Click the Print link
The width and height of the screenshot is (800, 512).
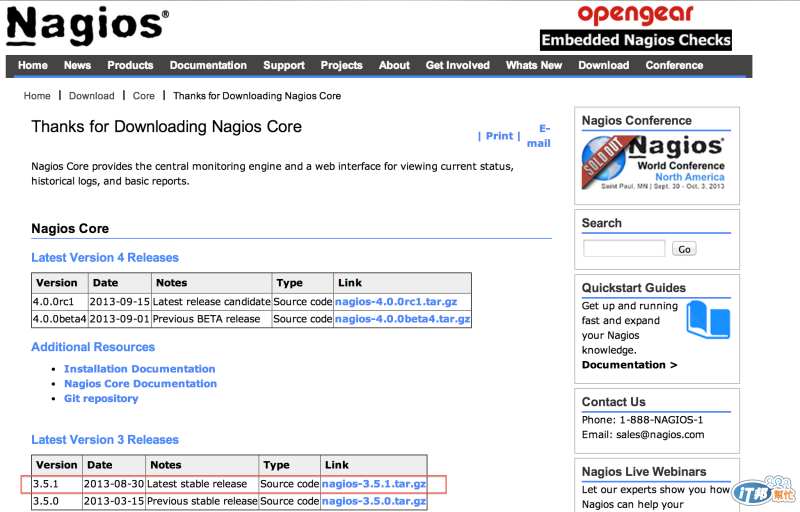[x=499, y=136]
